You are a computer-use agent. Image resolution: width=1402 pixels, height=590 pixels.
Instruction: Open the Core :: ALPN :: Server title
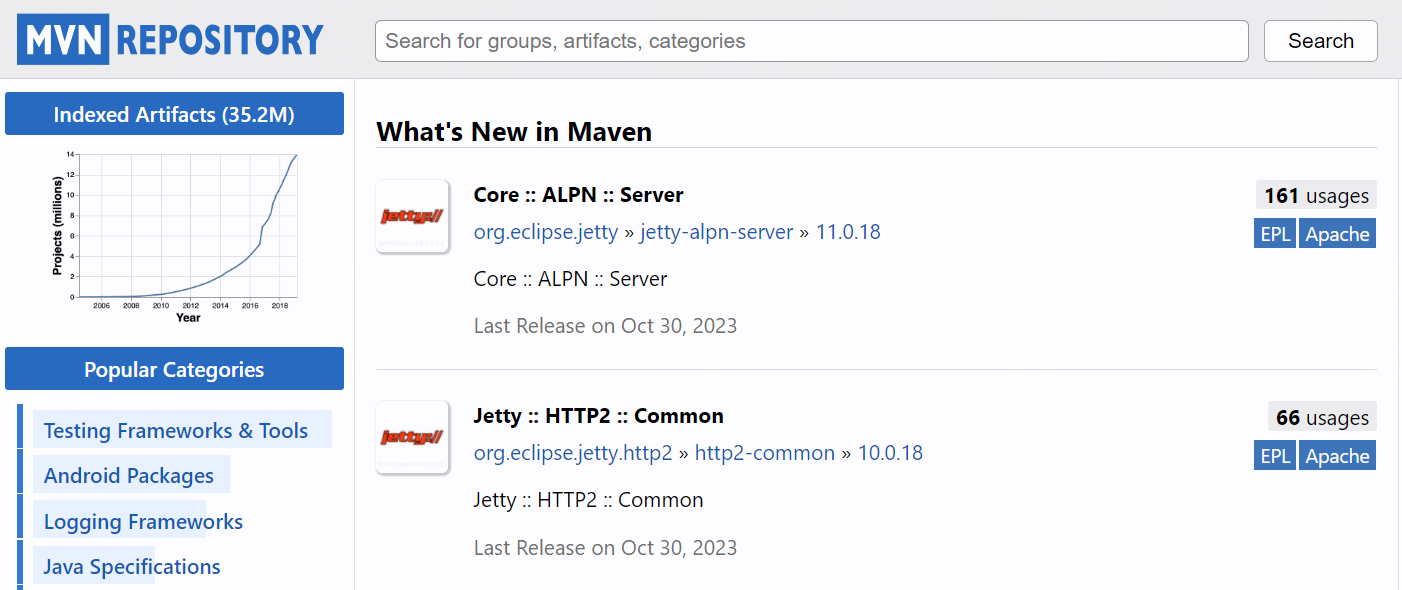(578, 194)
